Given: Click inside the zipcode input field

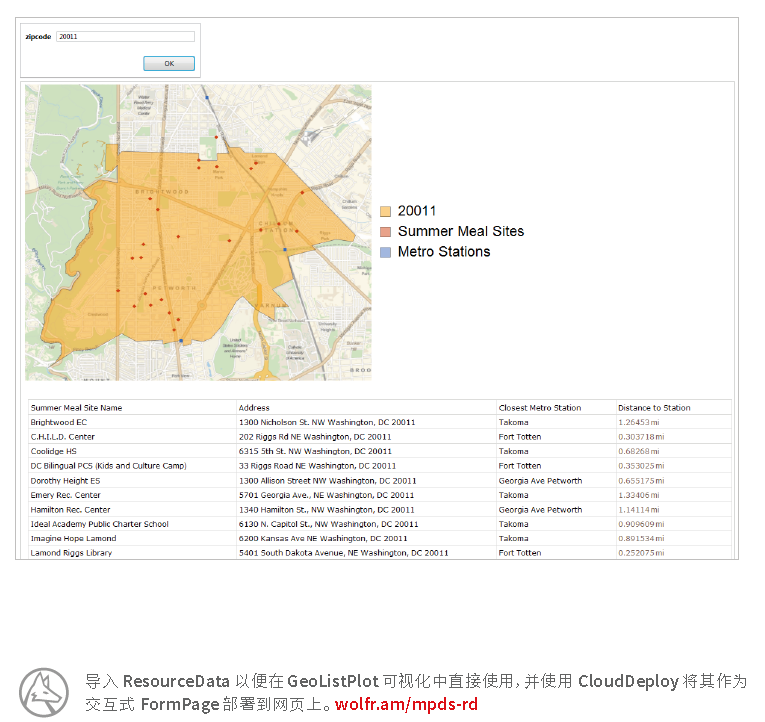Looking at the screenshot, I should [x=125, y=37].
